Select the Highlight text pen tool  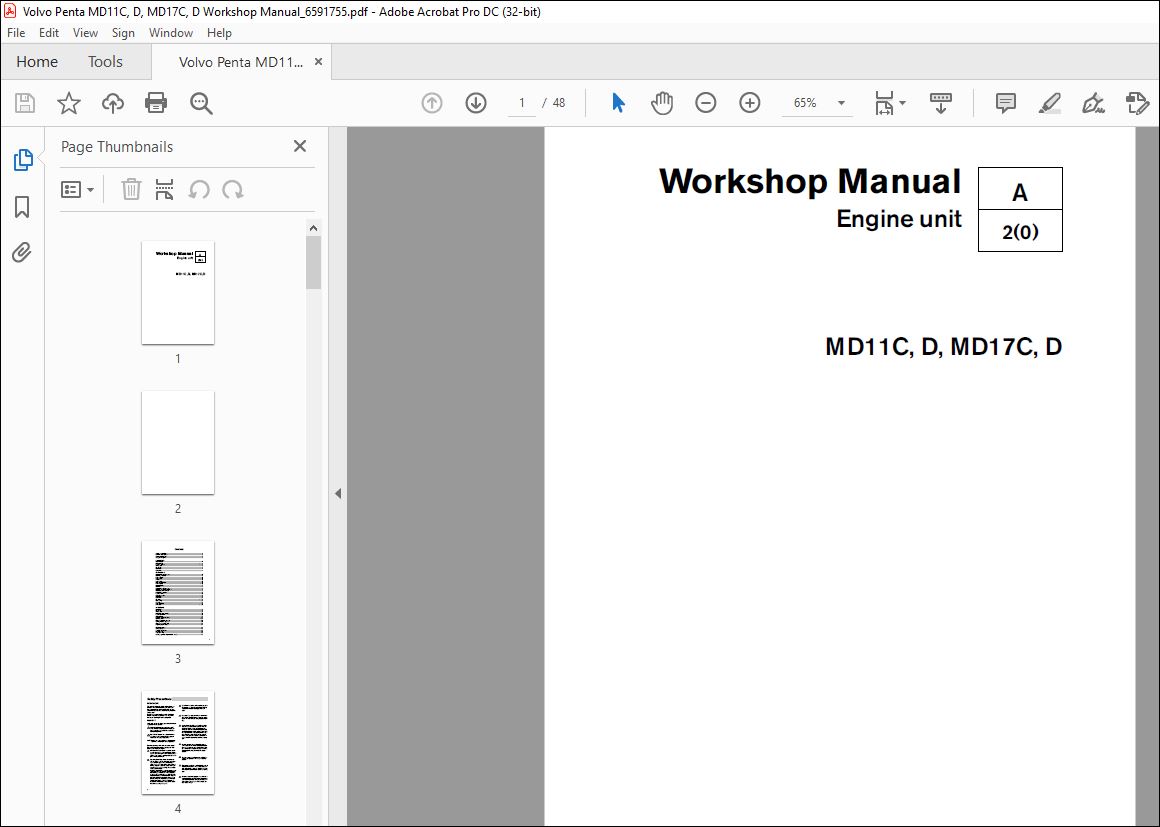click(1050, 103)
